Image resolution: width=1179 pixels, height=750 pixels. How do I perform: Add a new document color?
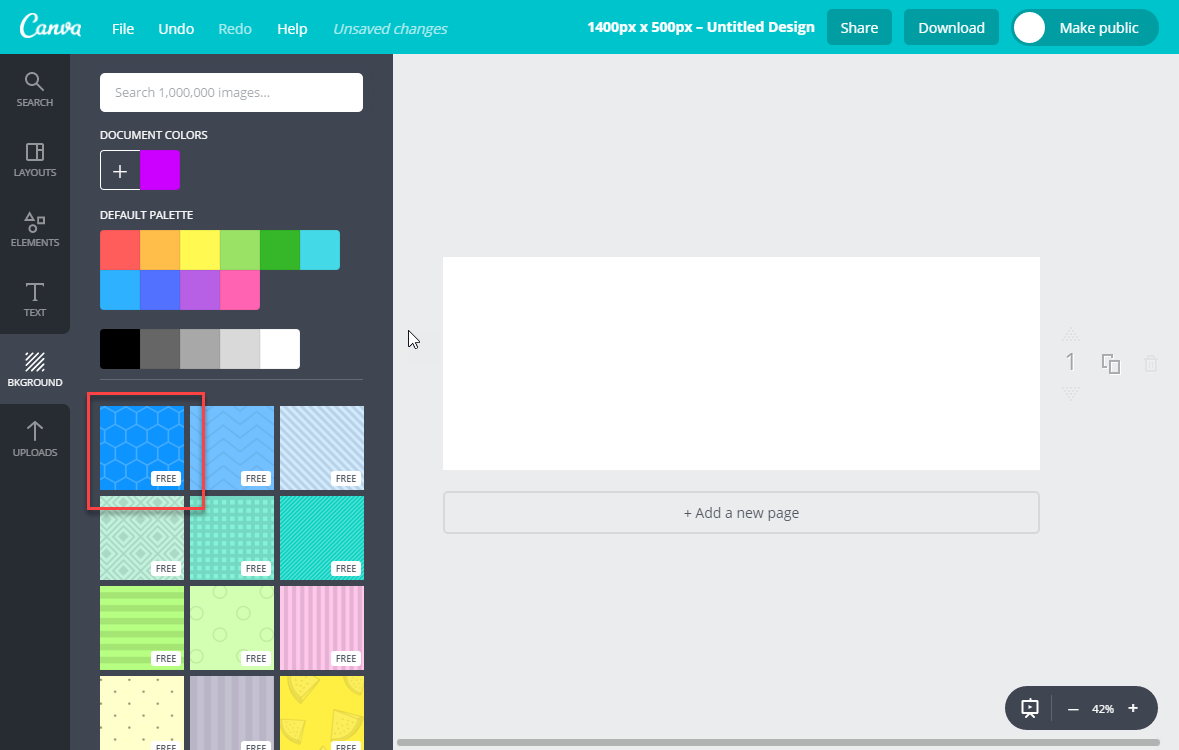coord(120,170)
